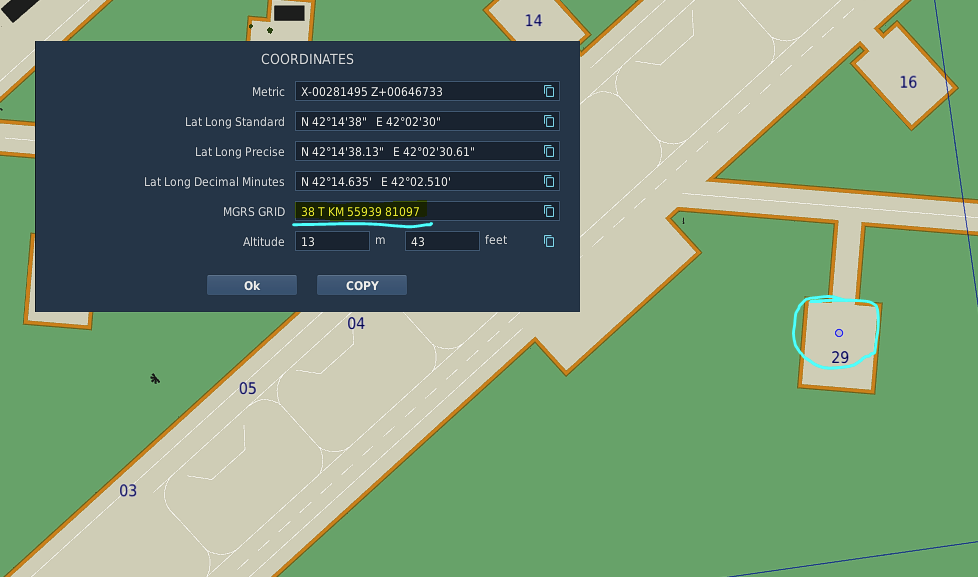978x577 pixels.
Task: Copy the Lat Long Standard value
Action: (x=549, y=122)
